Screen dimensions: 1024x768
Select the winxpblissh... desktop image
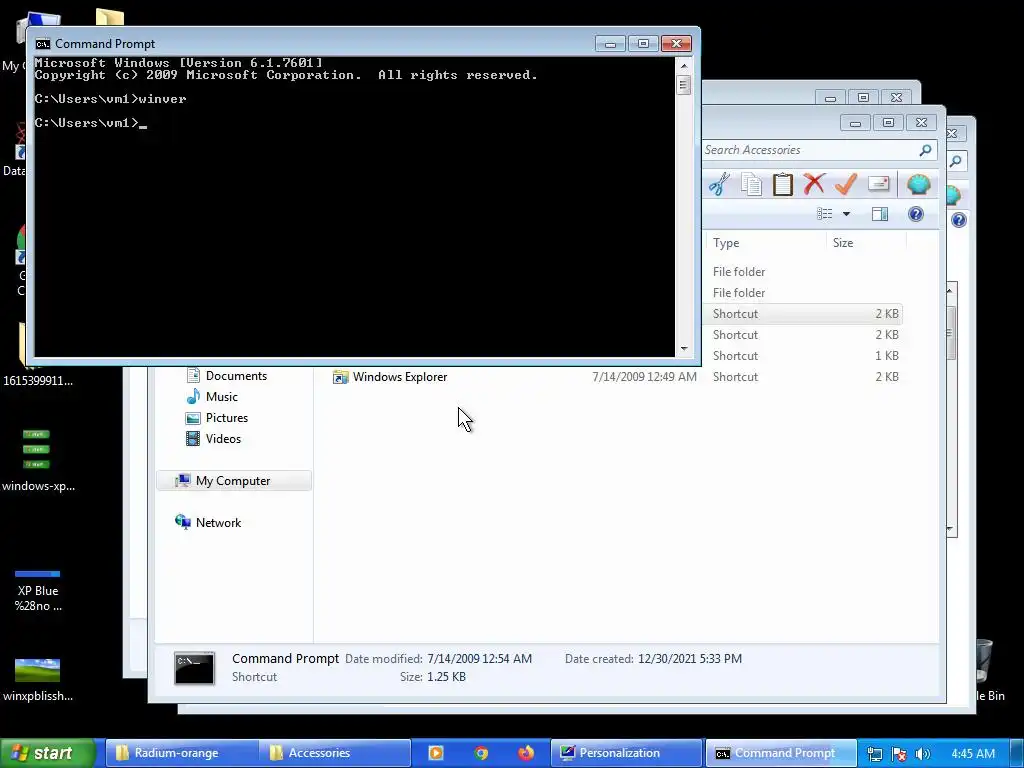[38, 679]
